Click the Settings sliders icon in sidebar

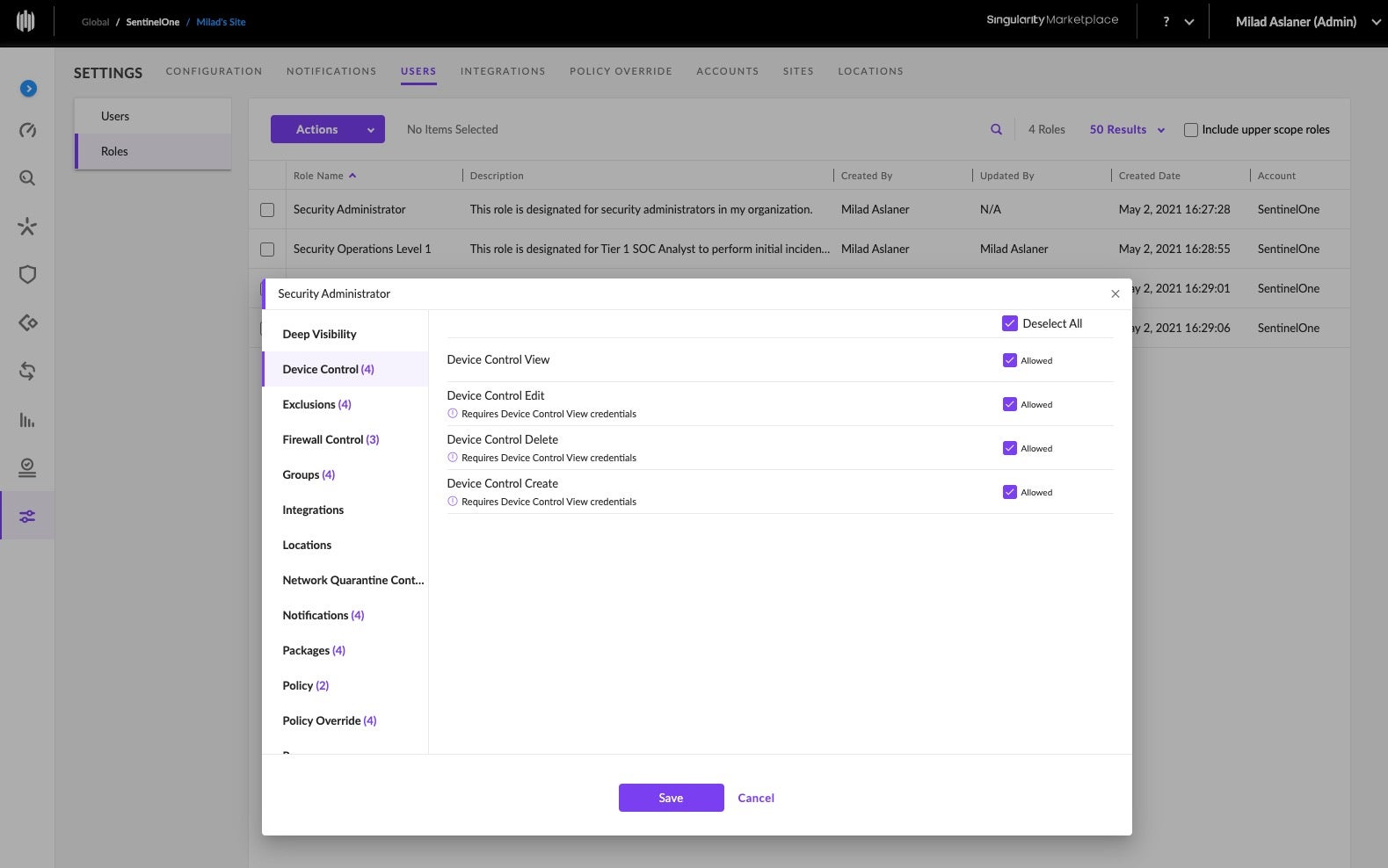[x=27, y=517]
